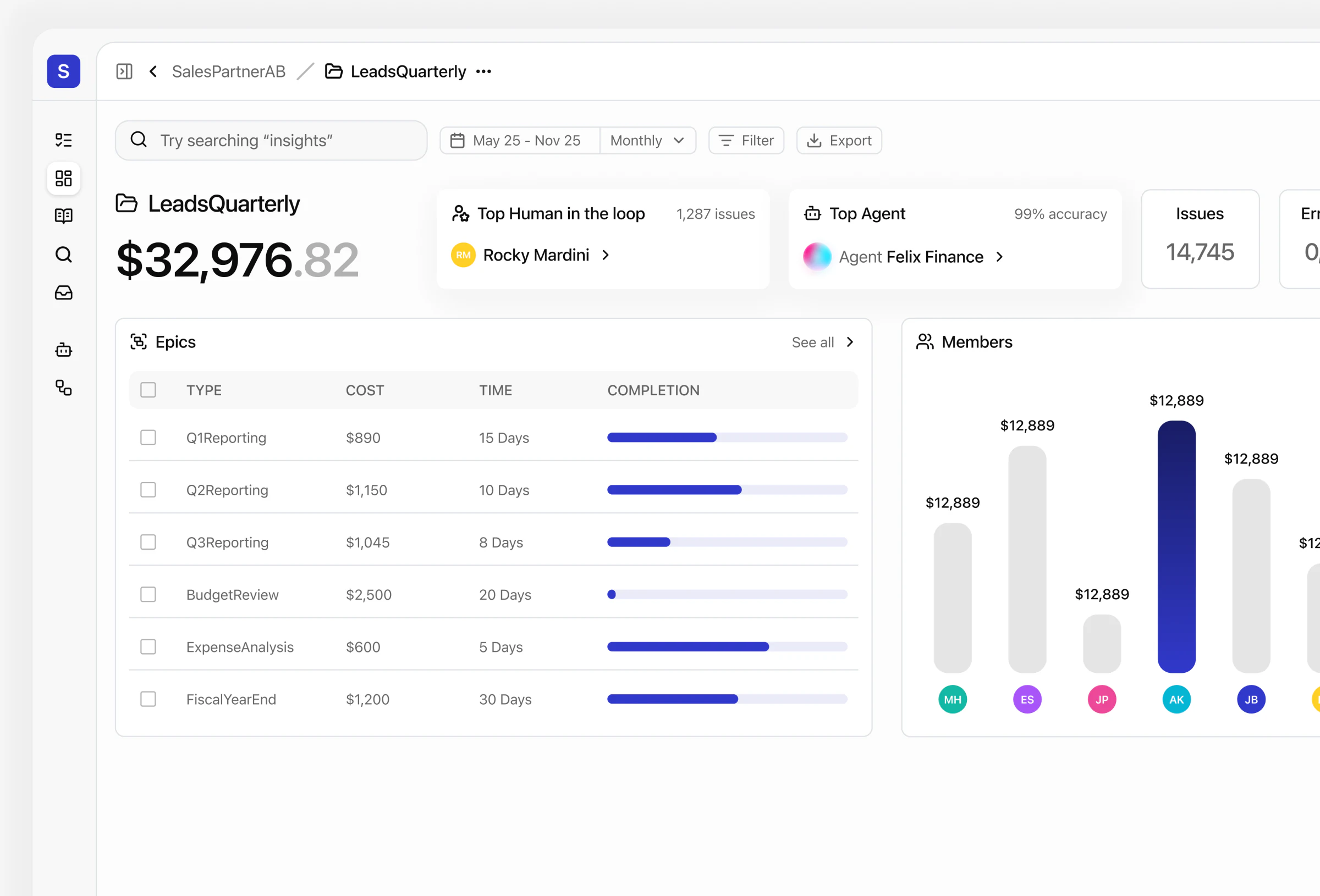Open the Monthly interval dropdown
Viewport: 1320px width, 896px height.
(x=647, y=140)
